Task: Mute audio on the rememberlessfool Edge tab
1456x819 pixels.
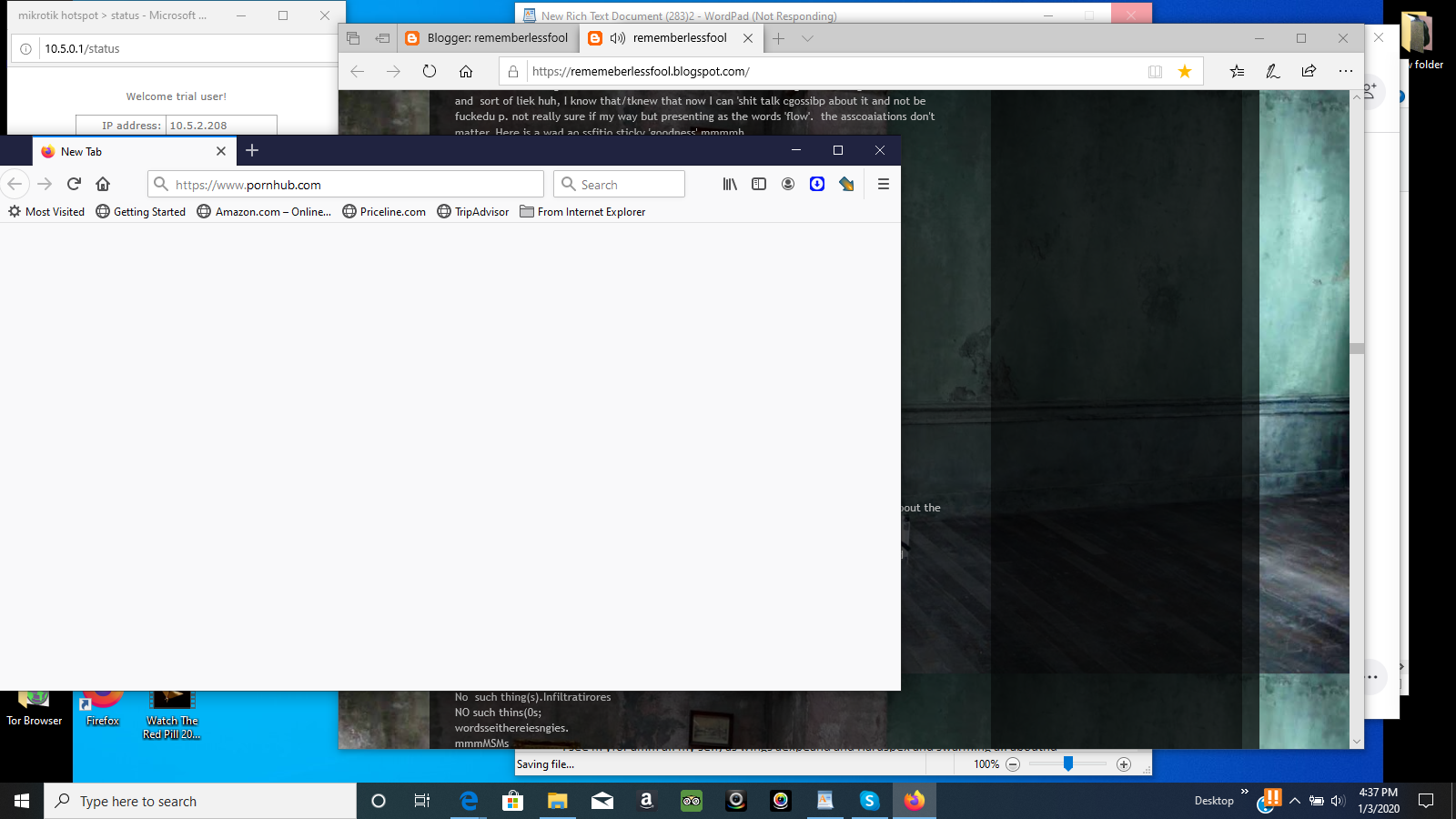Action: click(618, 38)
